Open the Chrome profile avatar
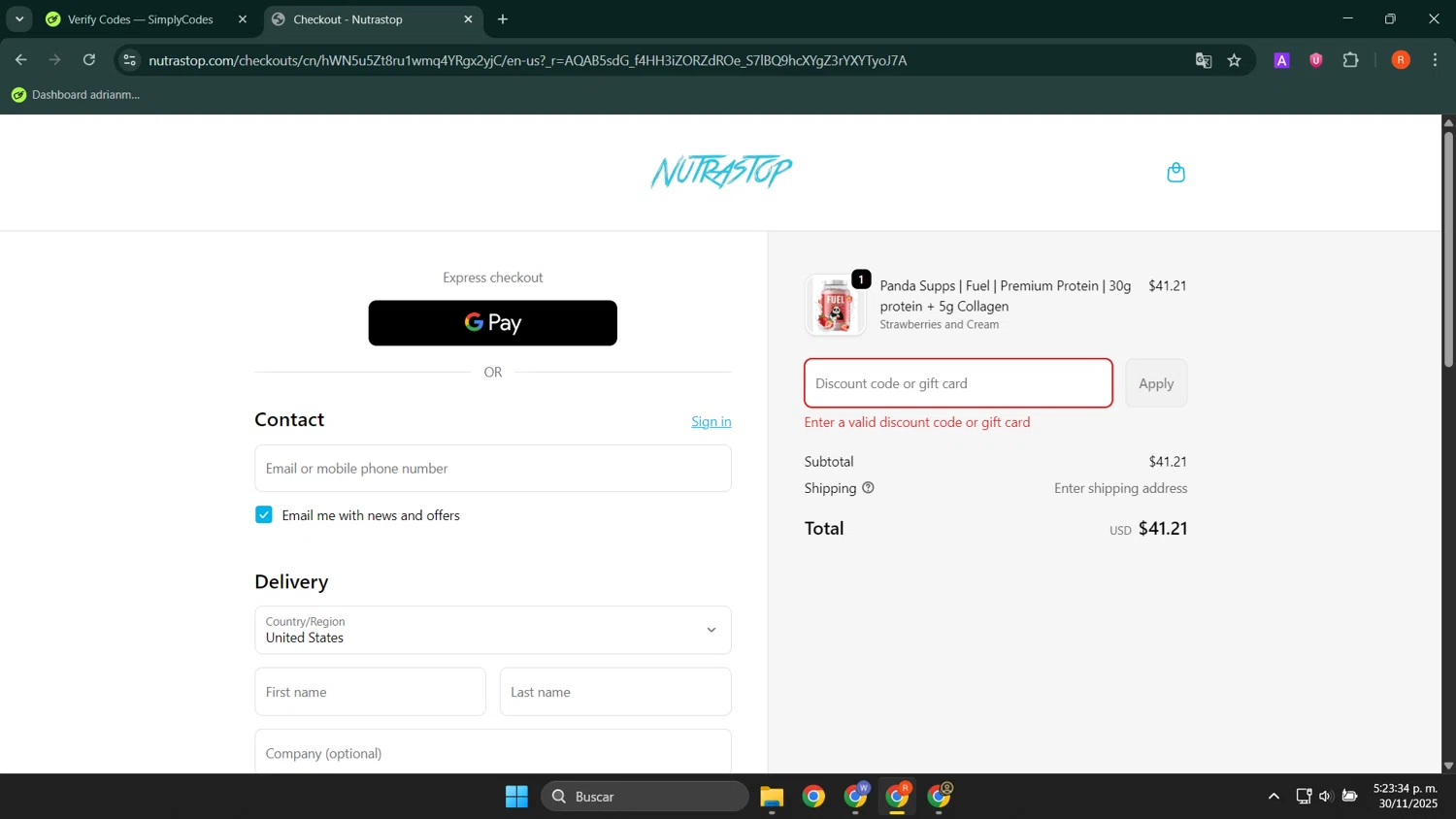This screenshot has height=819, width=1456. tap(1401, 60)
